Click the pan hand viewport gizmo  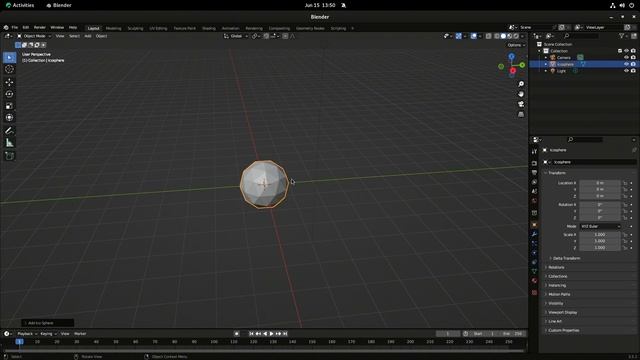tap(521, 94)
